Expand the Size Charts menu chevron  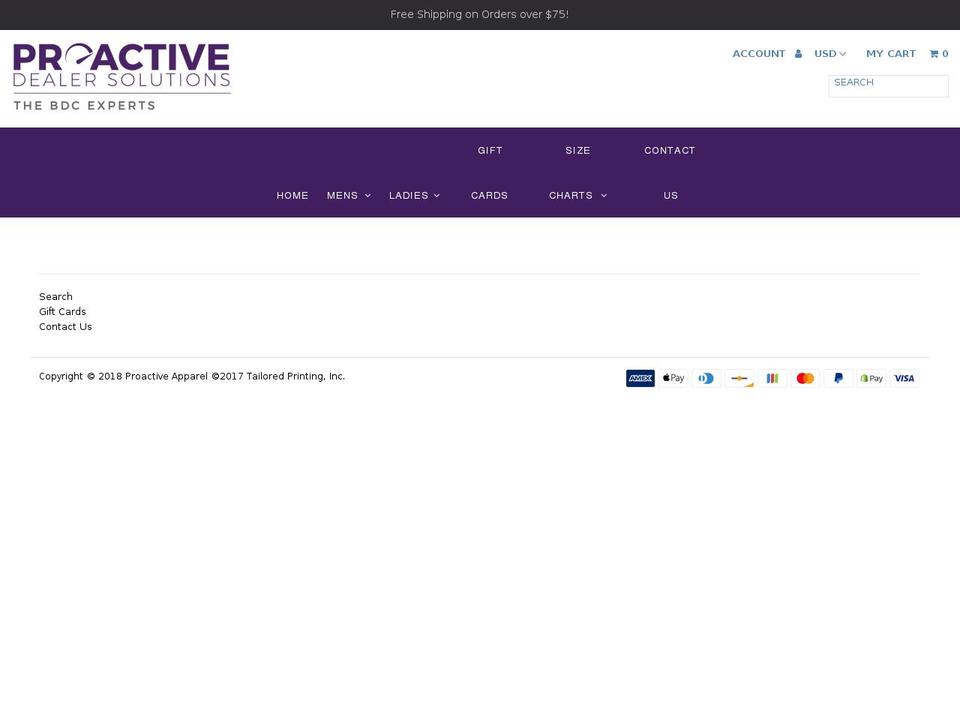click(x=604, y=196)
